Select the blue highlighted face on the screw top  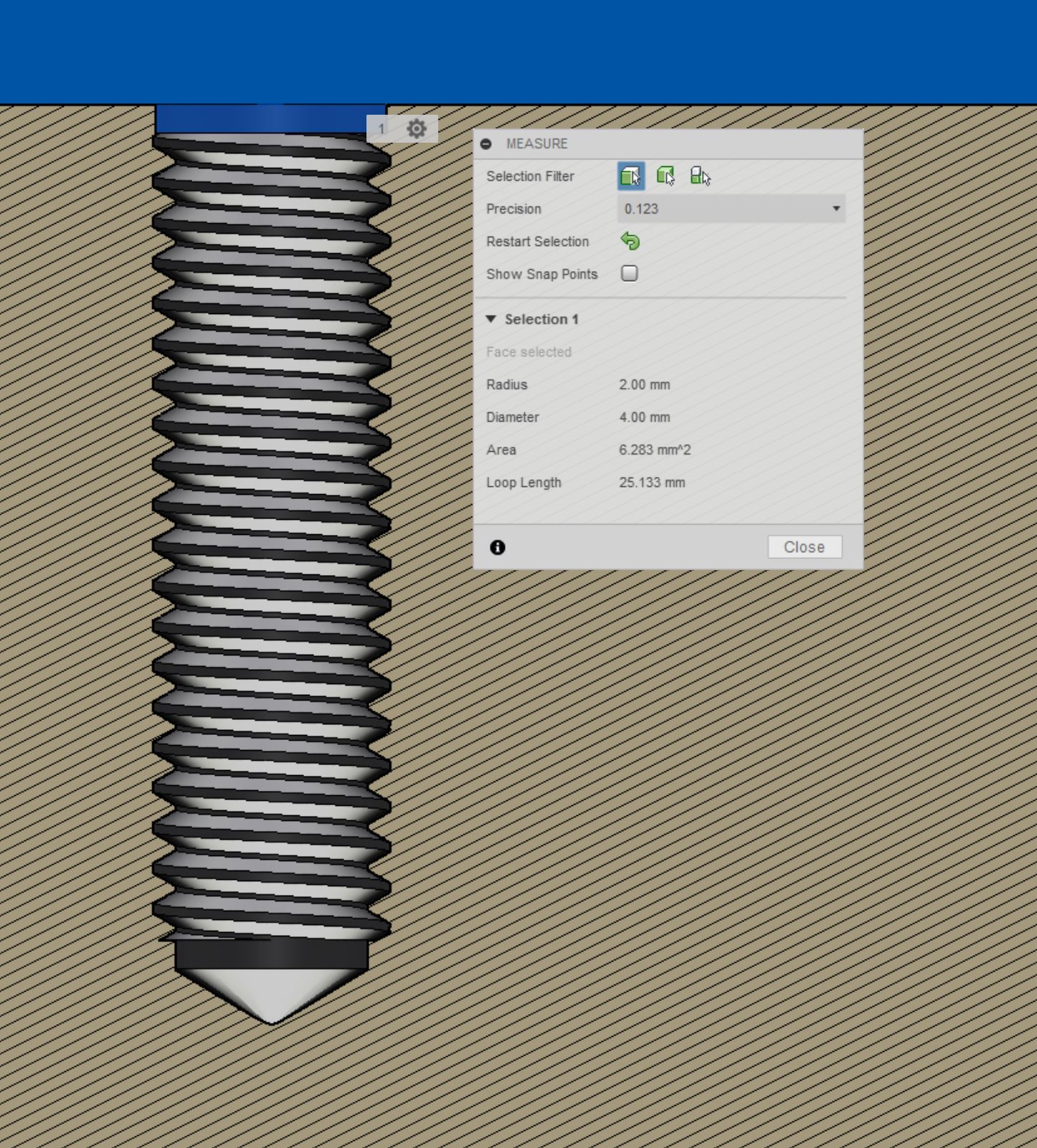(271, 119)
